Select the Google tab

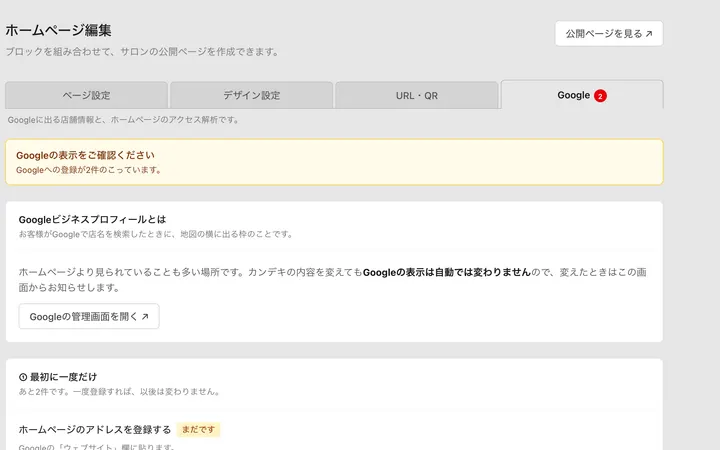pos(582,95)
